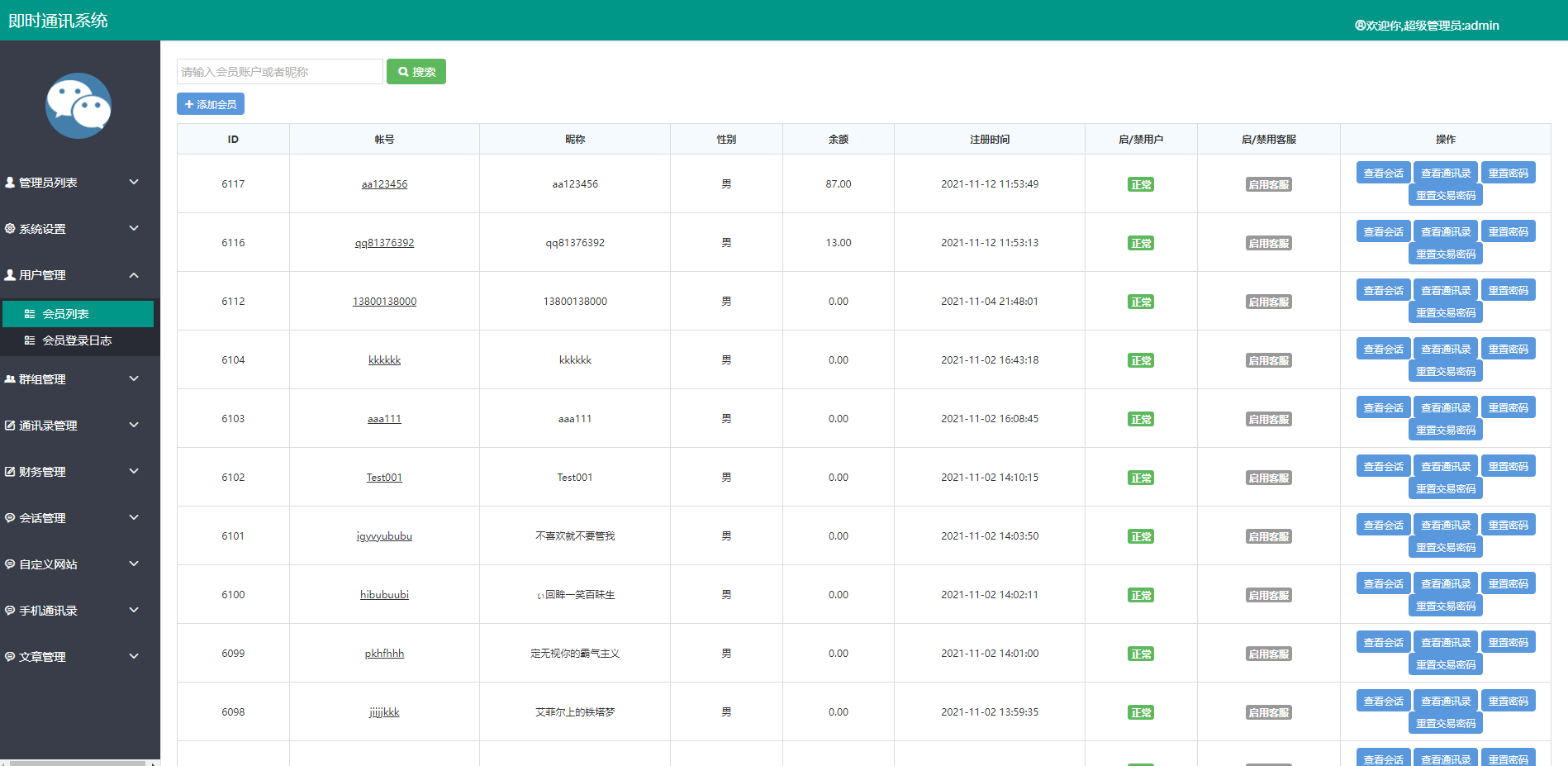
Task: Click the 财务管理 edit icon
Action: click(x=10, y=472)
